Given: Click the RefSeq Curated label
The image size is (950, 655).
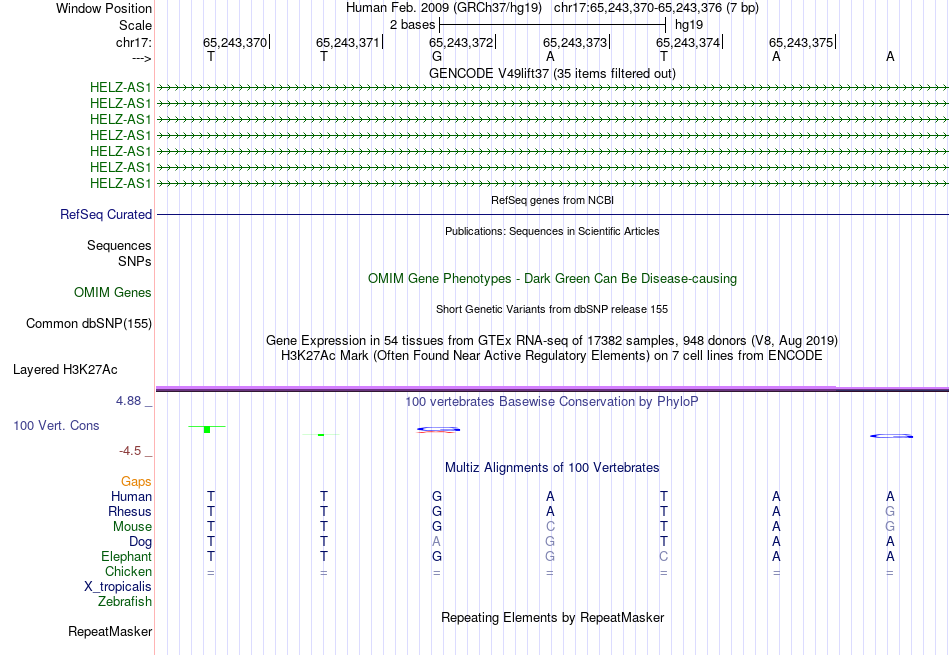Looking at the screenshot, I should (106, 214).
